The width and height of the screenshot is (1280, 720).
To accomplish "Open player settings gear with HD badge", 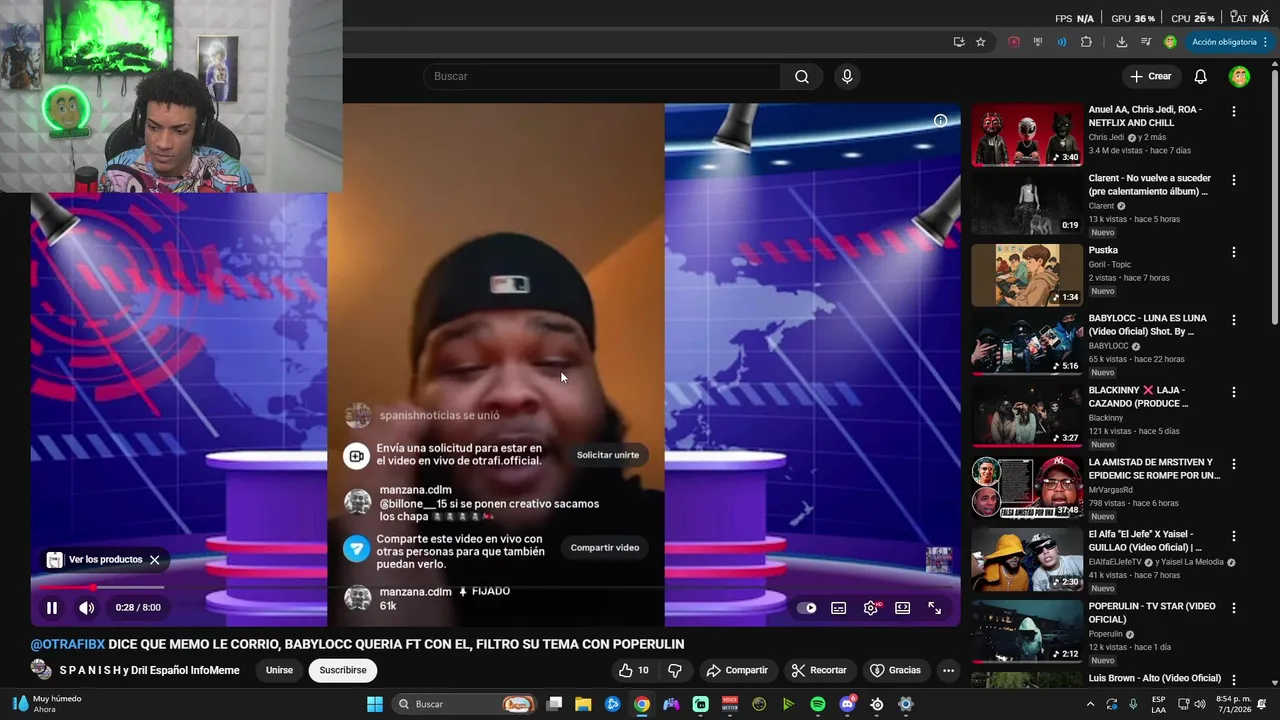I will point(871,608).
